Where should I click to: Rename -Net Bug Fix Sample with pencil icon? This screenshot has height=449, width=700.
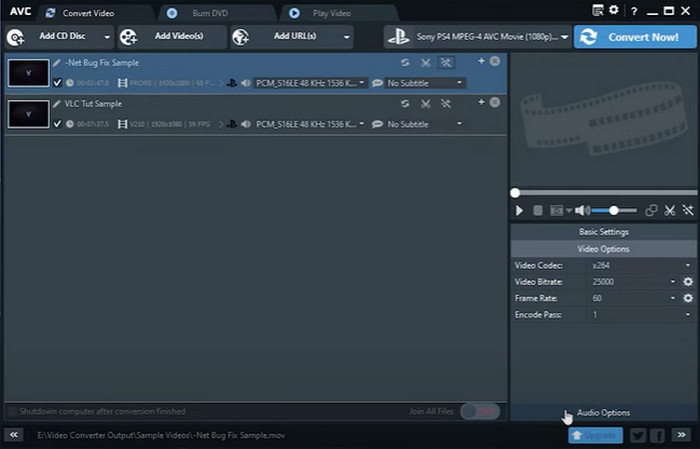(x=57, y=63)
